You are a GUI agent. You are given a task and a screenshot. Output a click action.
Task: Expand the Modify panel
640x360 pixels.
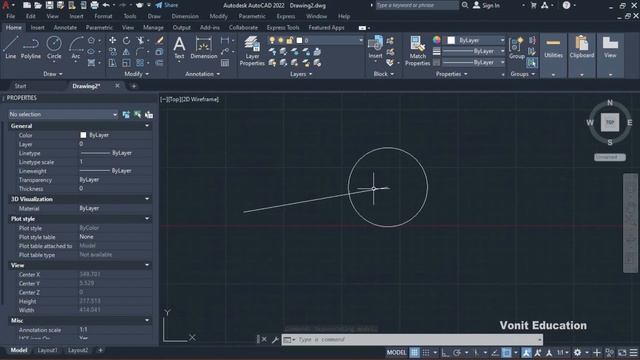tap(137, 74)
